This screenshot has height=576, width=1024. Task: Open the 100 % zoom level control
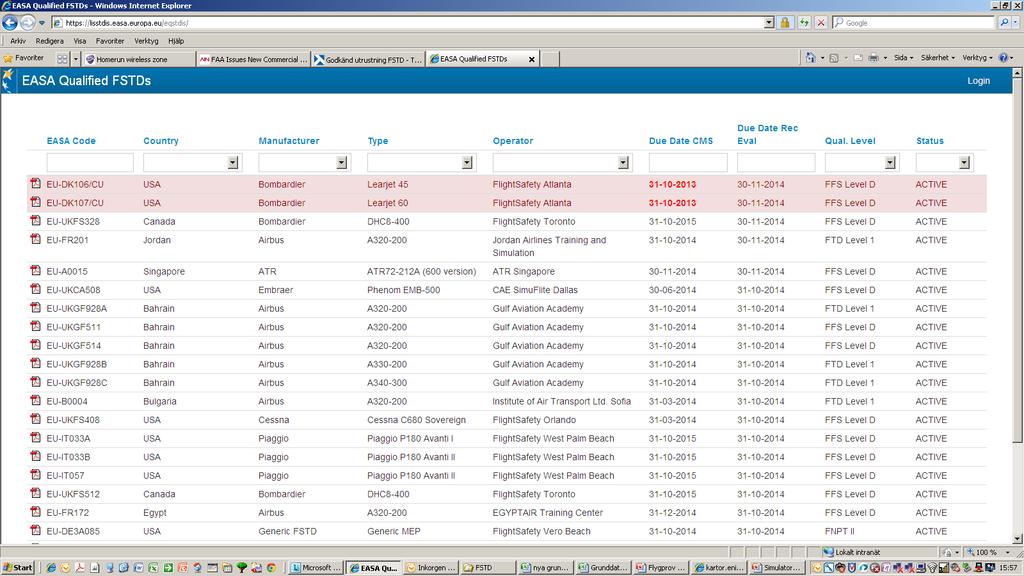click(988, 552)
